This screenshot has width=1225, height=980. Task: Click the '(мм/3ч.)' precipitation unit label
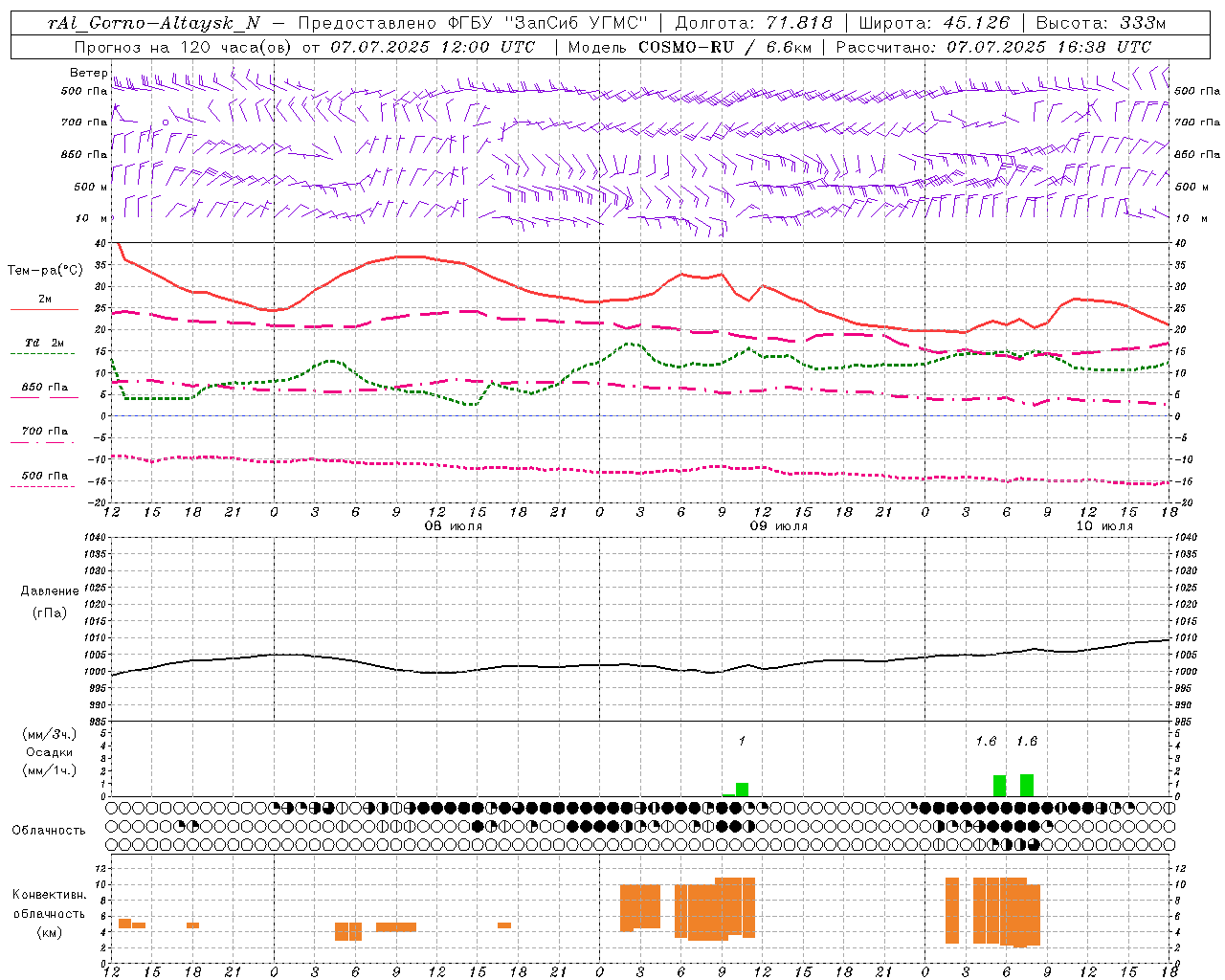(x=49, y=734)
